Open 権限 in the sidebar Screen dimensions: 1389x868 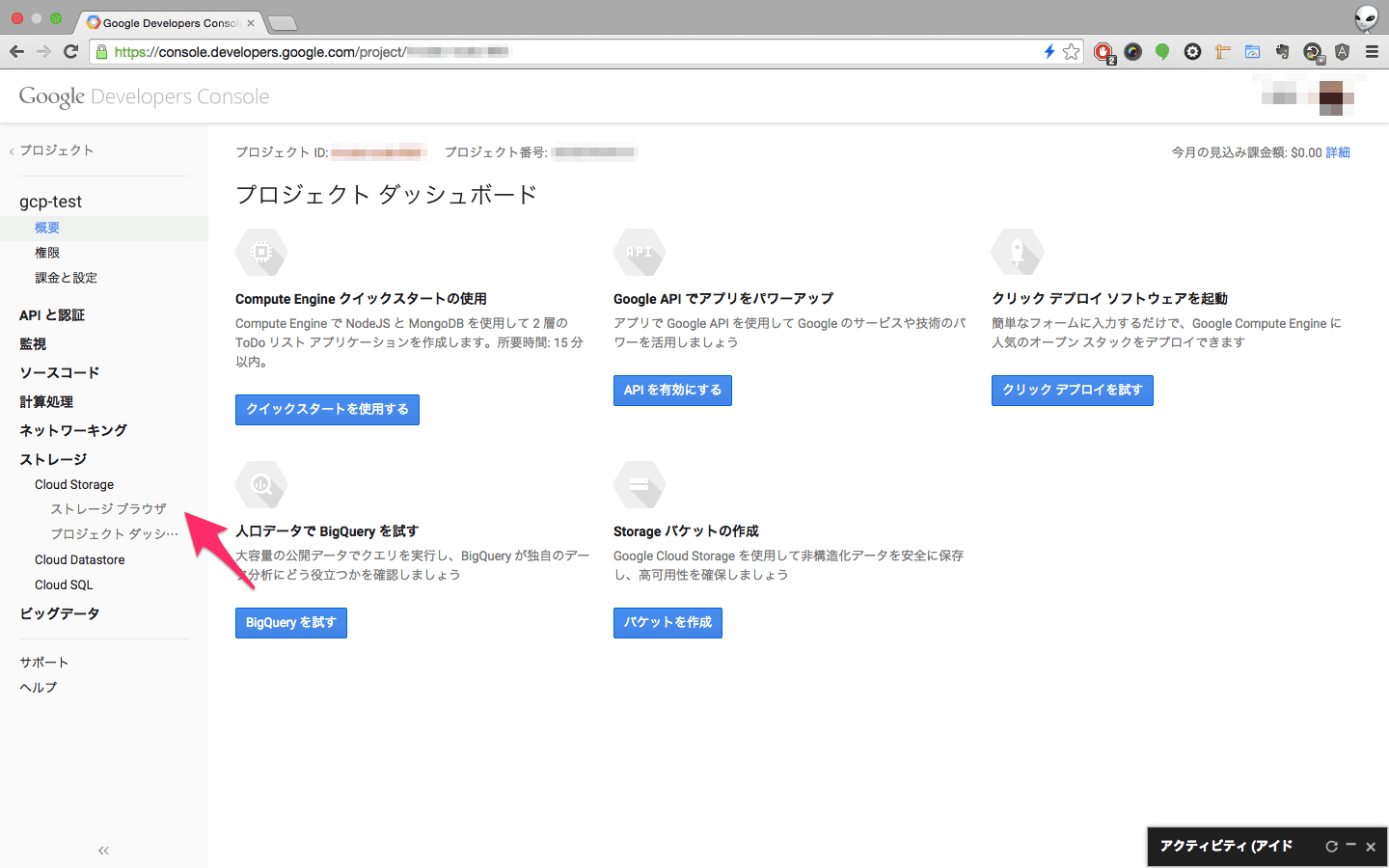click(x=47, y=253)
